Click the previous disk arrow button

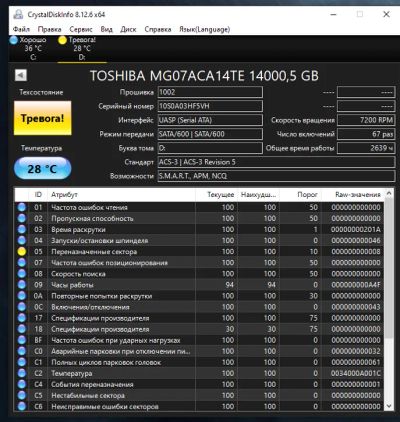21,75
